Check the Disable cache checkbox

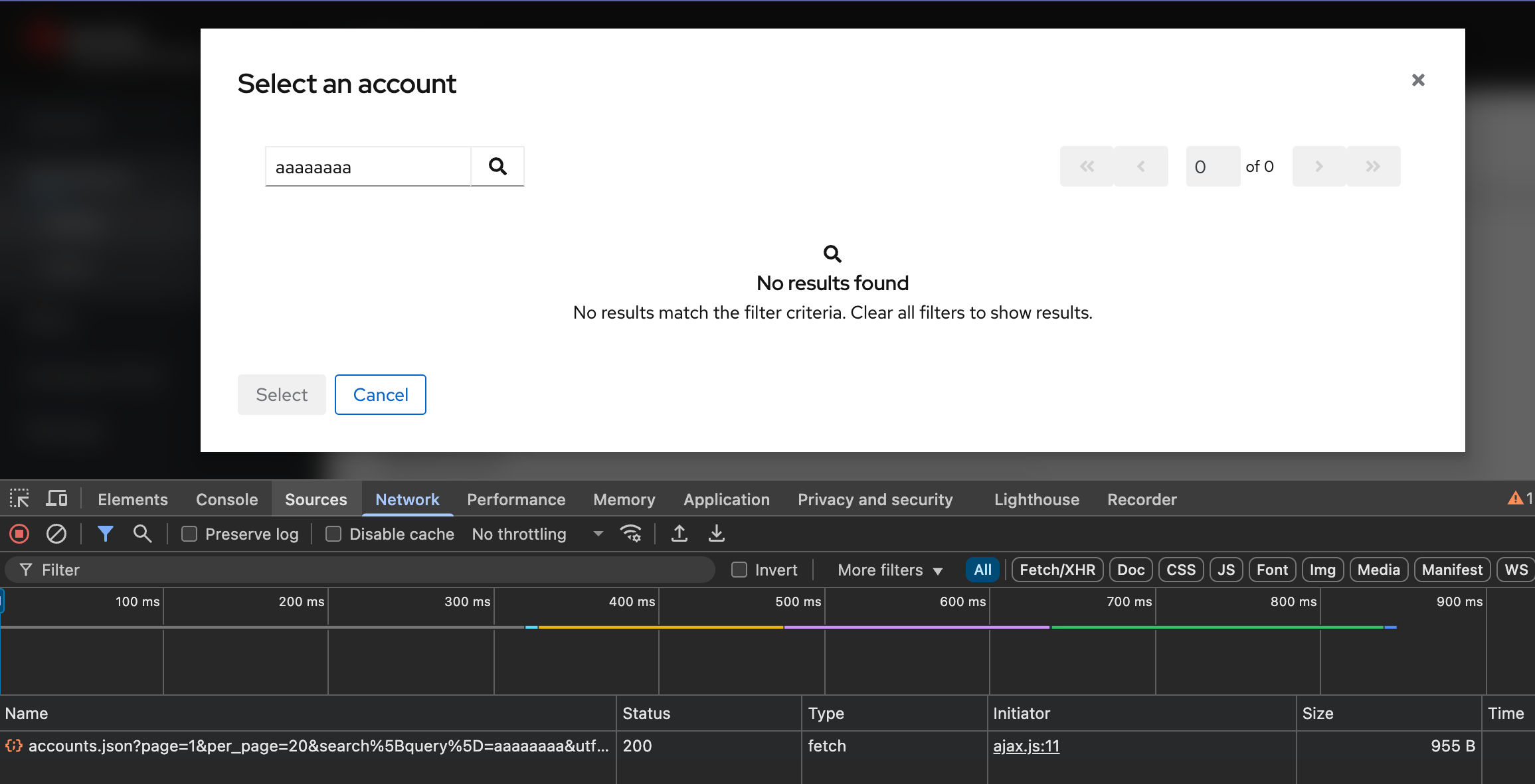333,534
